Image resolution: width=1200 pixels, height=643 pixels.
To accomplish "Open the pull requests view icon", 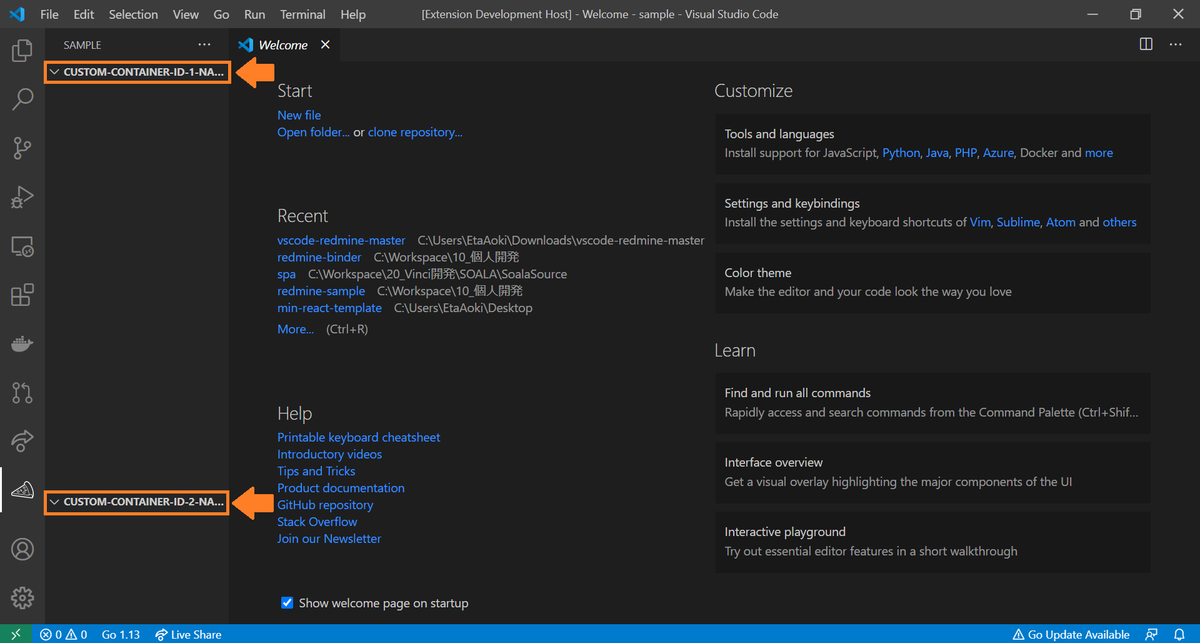I will pyautogui.click(x=22, y=392).
